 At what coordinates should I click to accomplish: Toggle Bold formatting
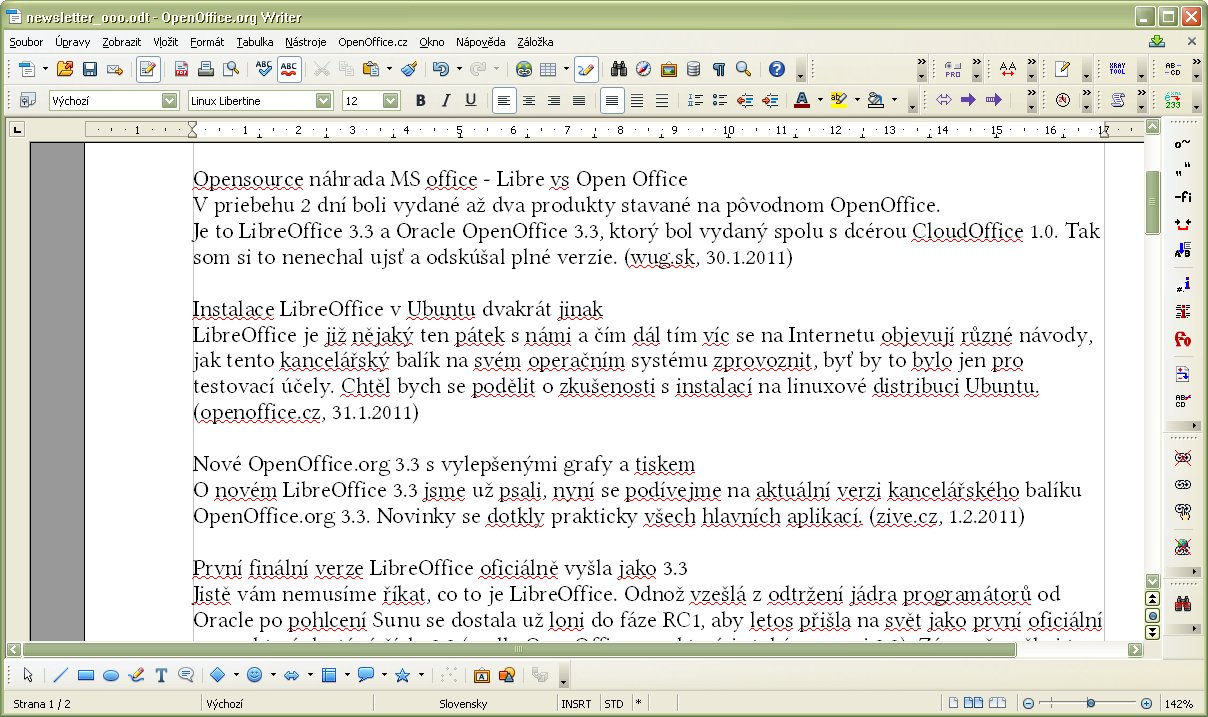421,100
